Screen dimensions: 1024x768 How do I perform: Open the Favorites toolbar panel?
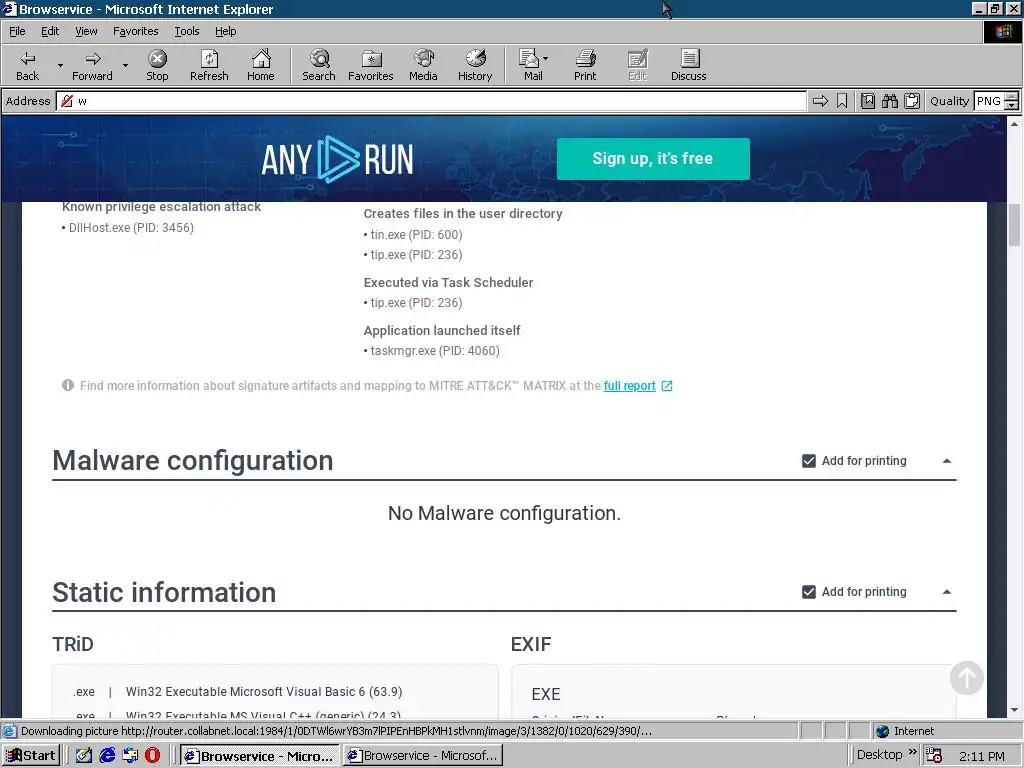pyautogui.click(x=370, y=65)
